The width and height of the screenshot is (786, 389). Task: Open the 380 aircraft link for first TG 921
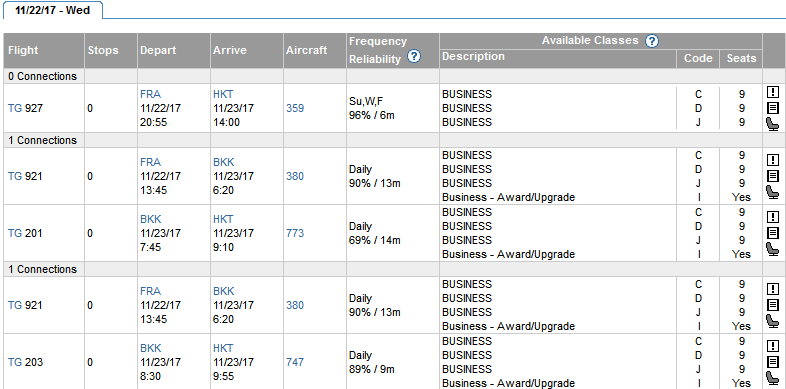[x=295, y=176]
